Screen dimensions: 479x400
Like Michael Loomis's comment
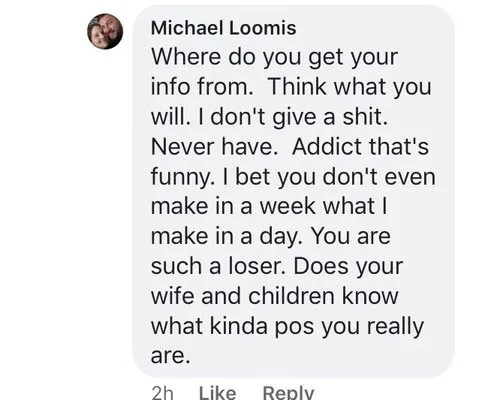[218, 393]
